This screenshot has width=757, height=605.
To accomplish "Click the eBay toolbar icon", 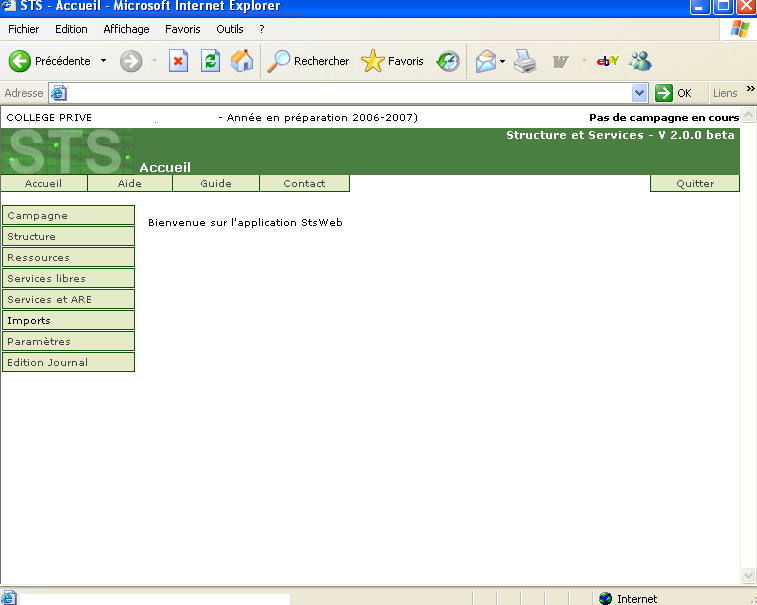I will click(607, 61).
